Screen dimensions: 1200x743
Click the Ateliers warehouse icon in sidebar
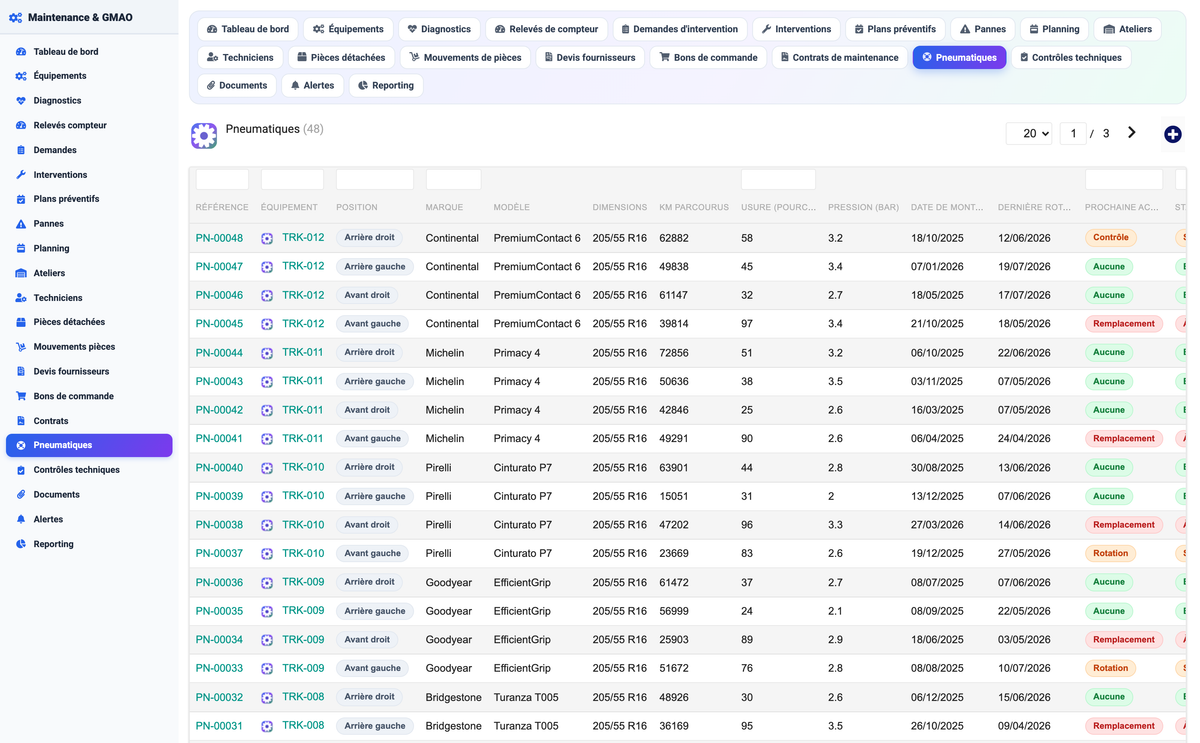point(21,273)
